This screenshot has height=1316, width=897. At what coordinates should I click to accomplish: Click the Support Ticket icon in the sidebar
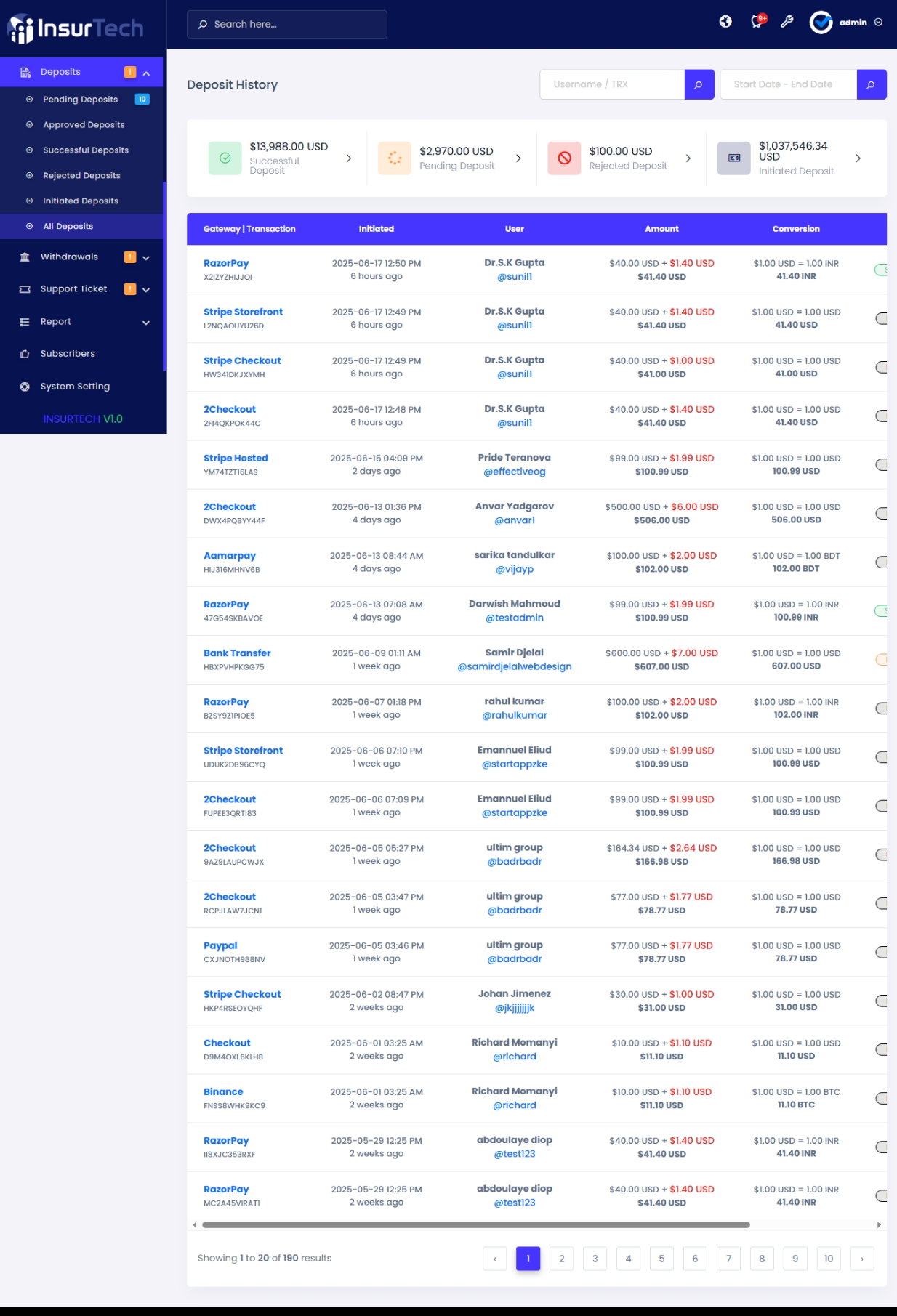coord(25,289)
